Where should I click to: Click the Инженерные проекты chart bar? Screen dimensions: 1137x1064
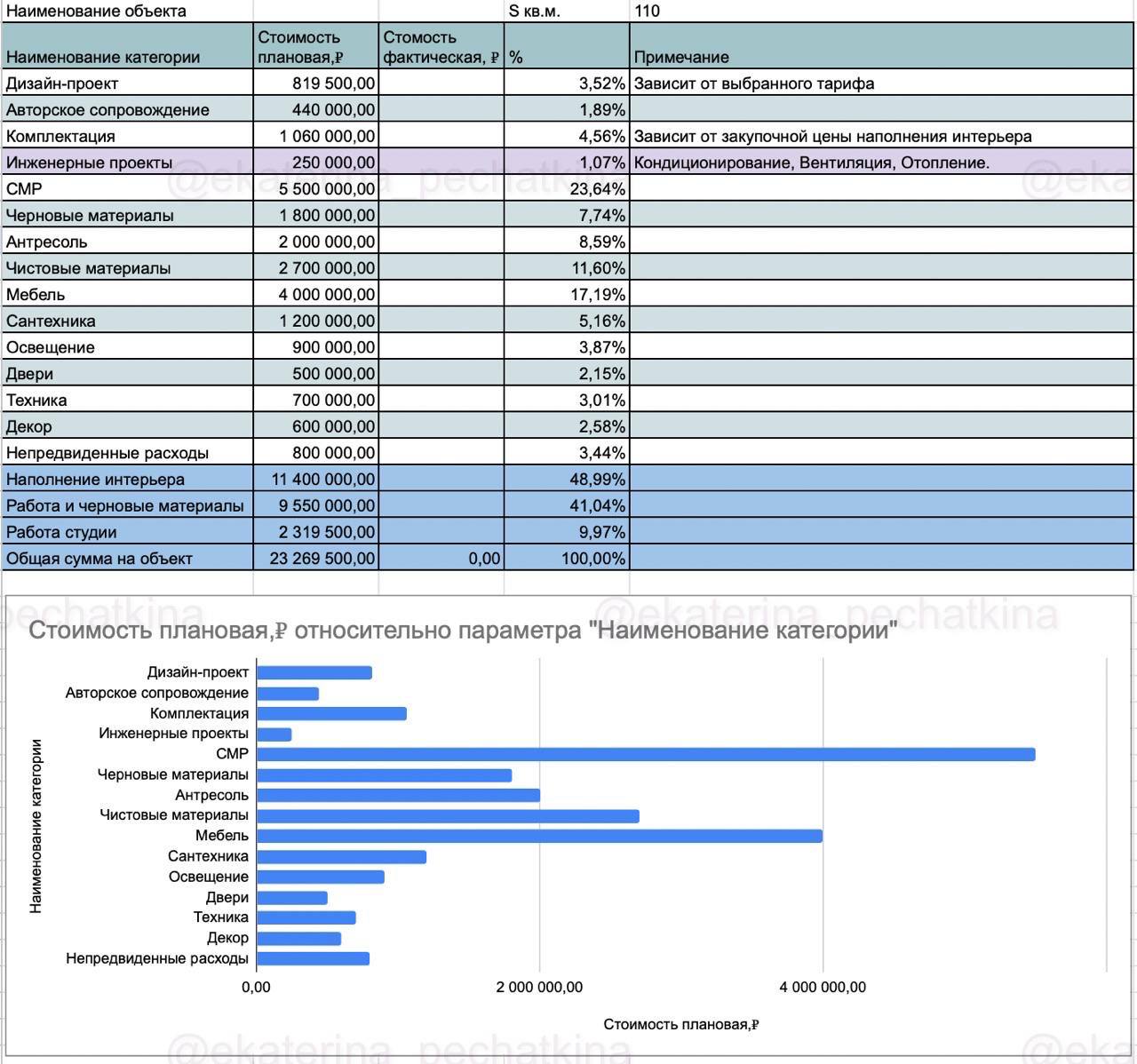274,734
